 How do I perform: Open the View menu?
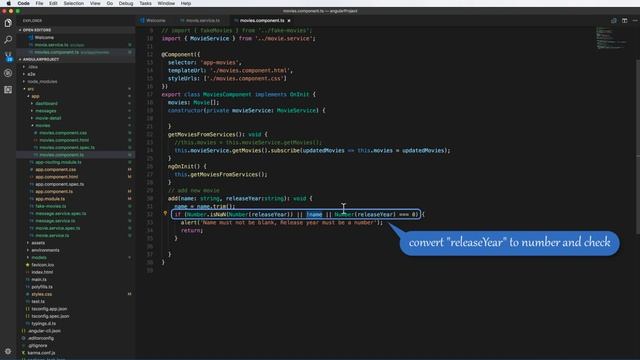click(x=95, y=3)
